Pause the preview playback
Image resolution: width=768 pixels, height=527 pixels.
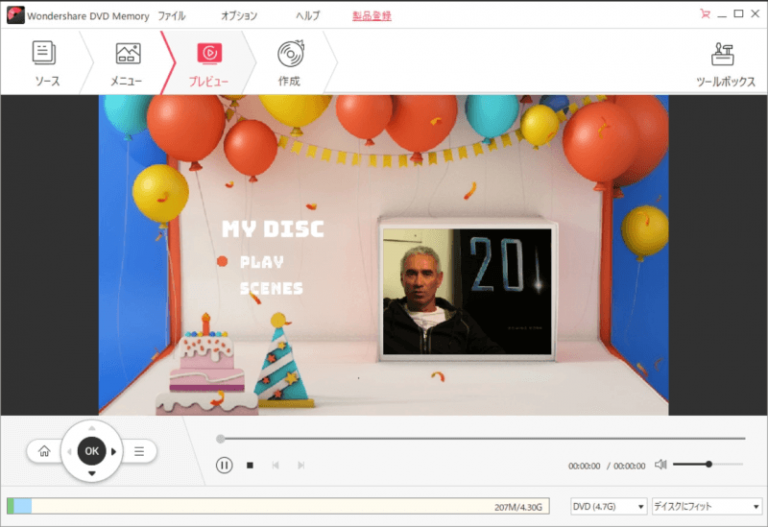tap(224, 465)
